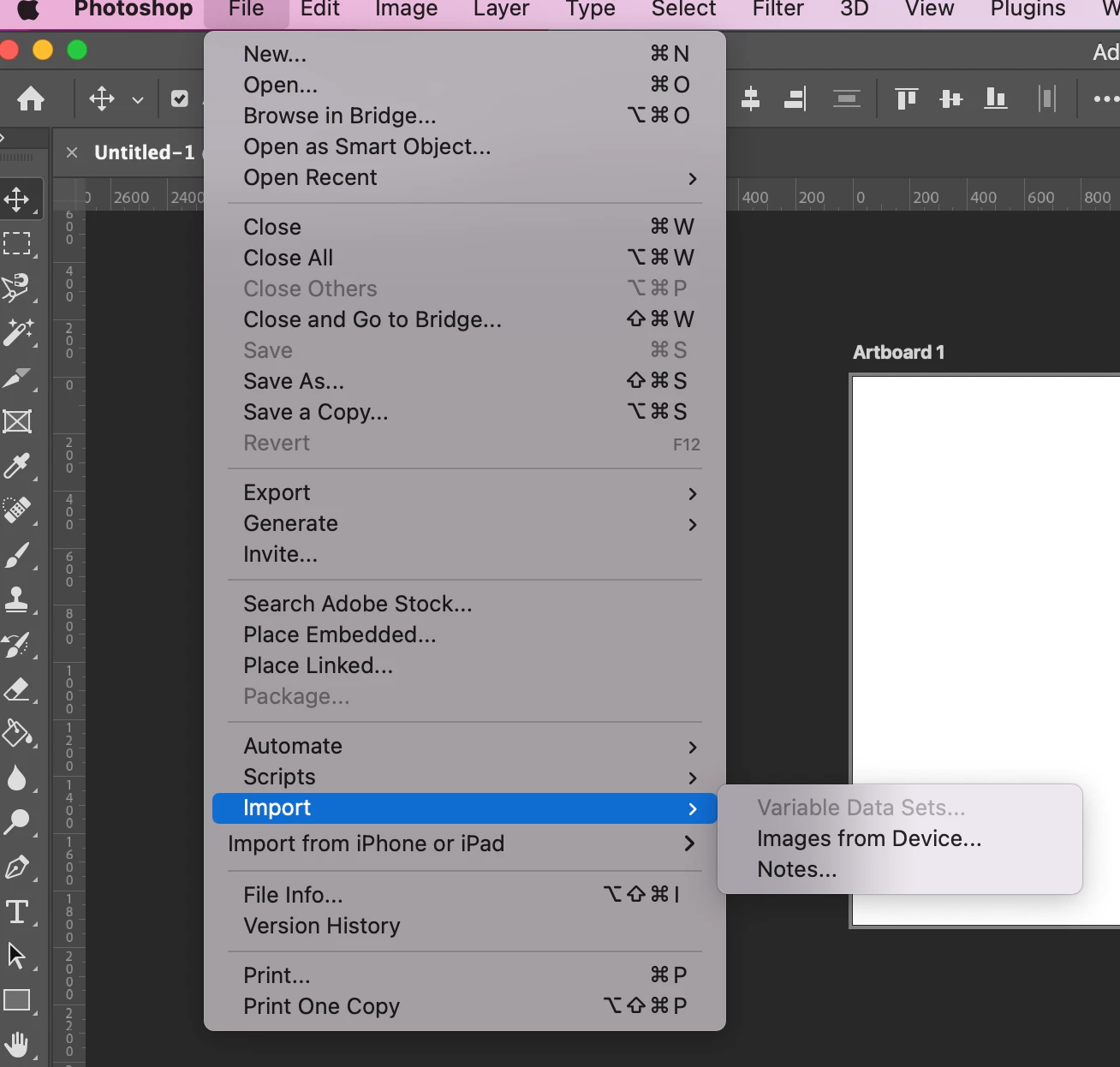Expand the Export submenu
Screen dimensions: 1120x1067
click(x=465, y=493)
